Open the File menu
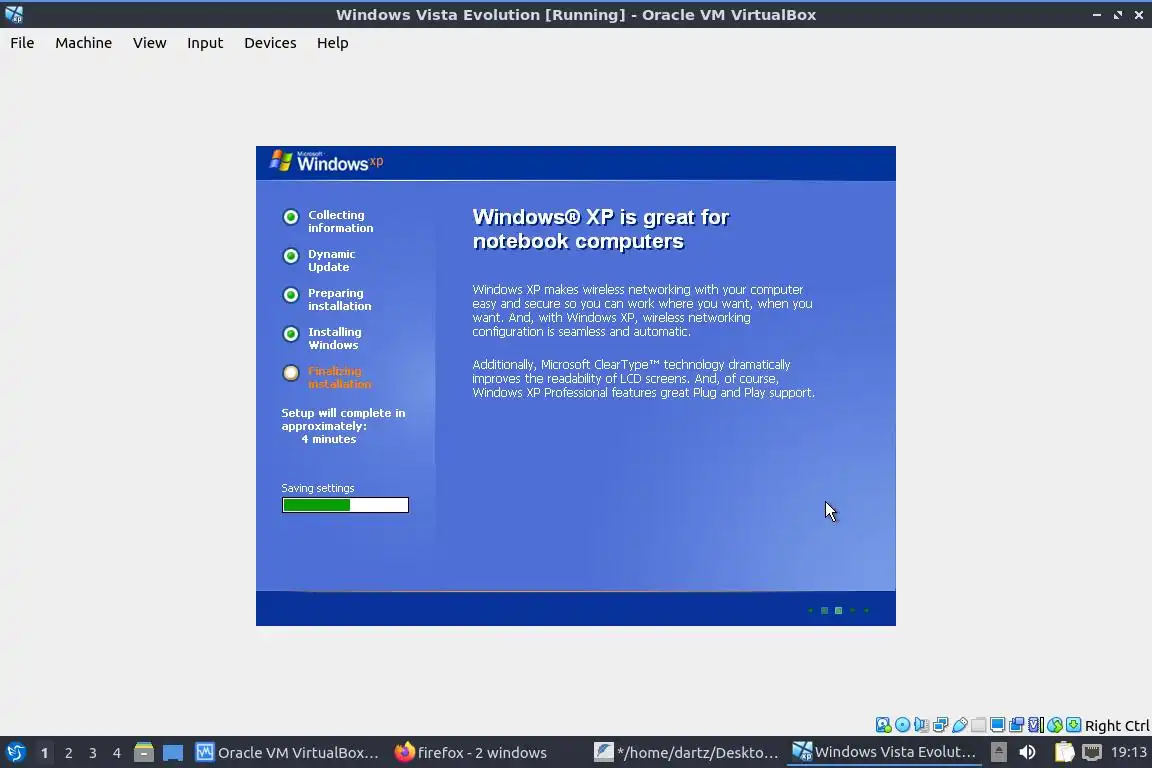Image resolution: width=1152 pixels, height=768 pixels. pos(22,43)
